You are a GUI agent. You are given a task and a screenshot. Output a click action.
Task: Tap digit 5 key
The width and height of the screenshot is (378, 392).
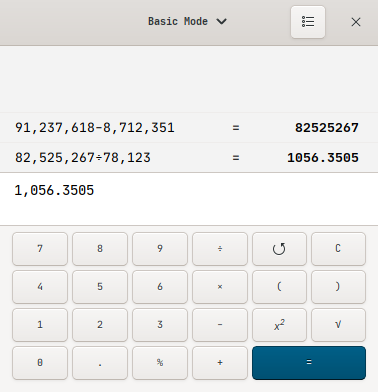[x=100, y=287]
